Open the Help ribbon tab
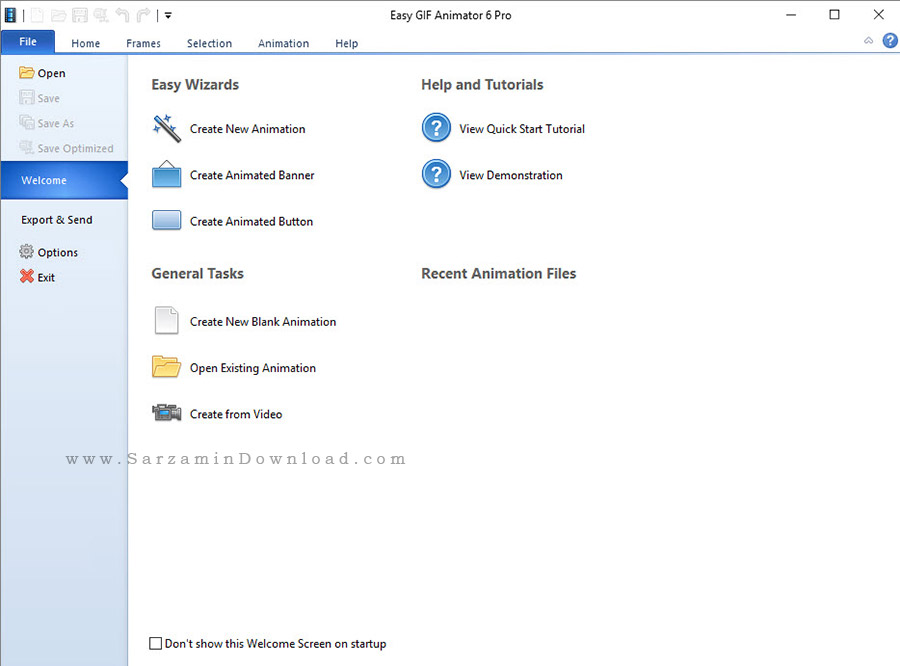900x666 pixels. pyautogui.click(x=347, y=43)
